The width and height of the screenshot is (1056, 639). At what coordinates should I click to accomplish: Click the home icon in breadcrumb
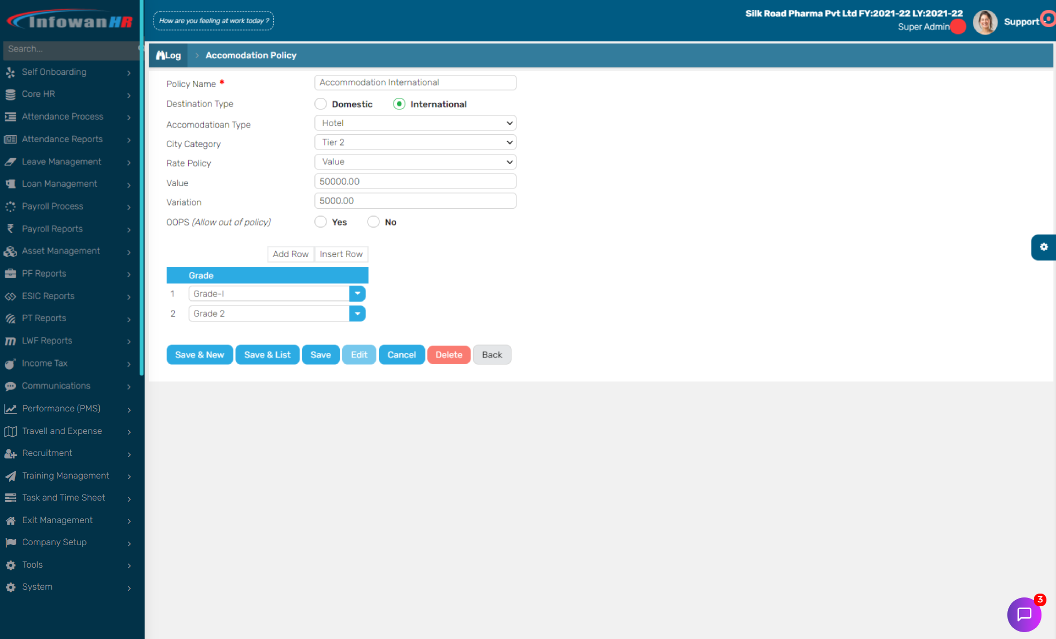(160, 56)
